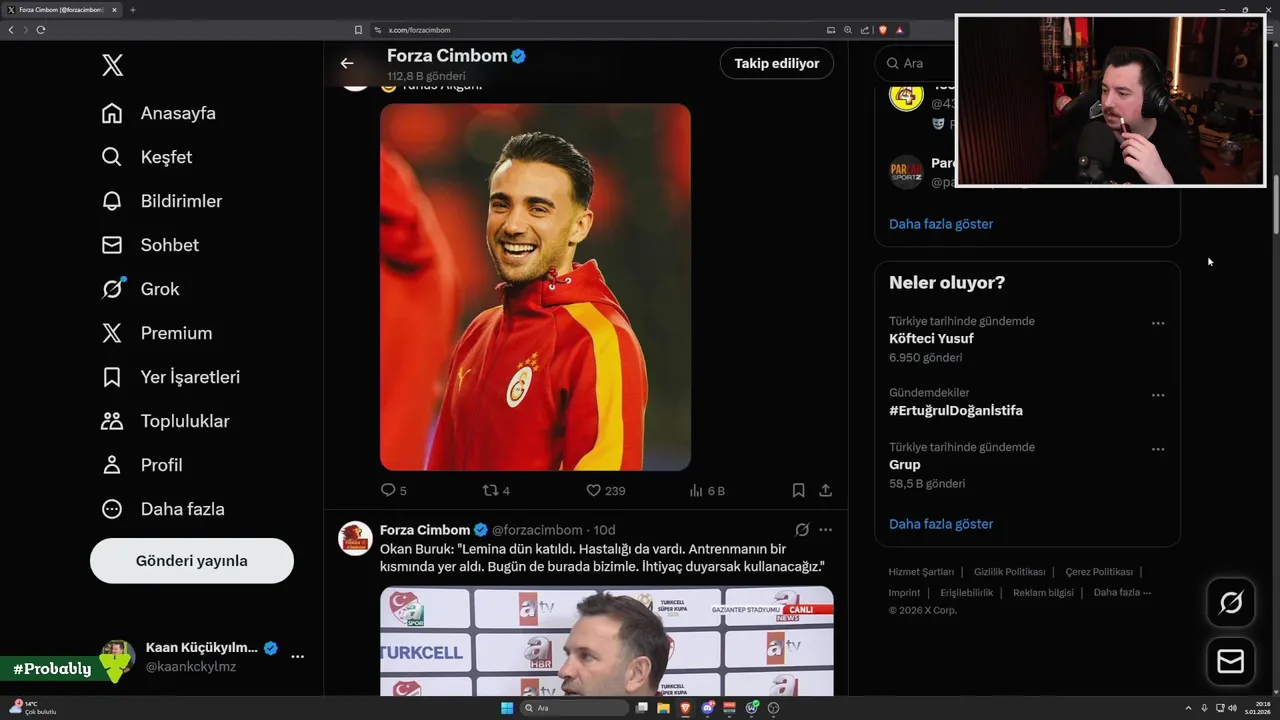This screenshot has height=720, width=1280.
Task: Open Hizmet Şartları link
Action: 921,572
